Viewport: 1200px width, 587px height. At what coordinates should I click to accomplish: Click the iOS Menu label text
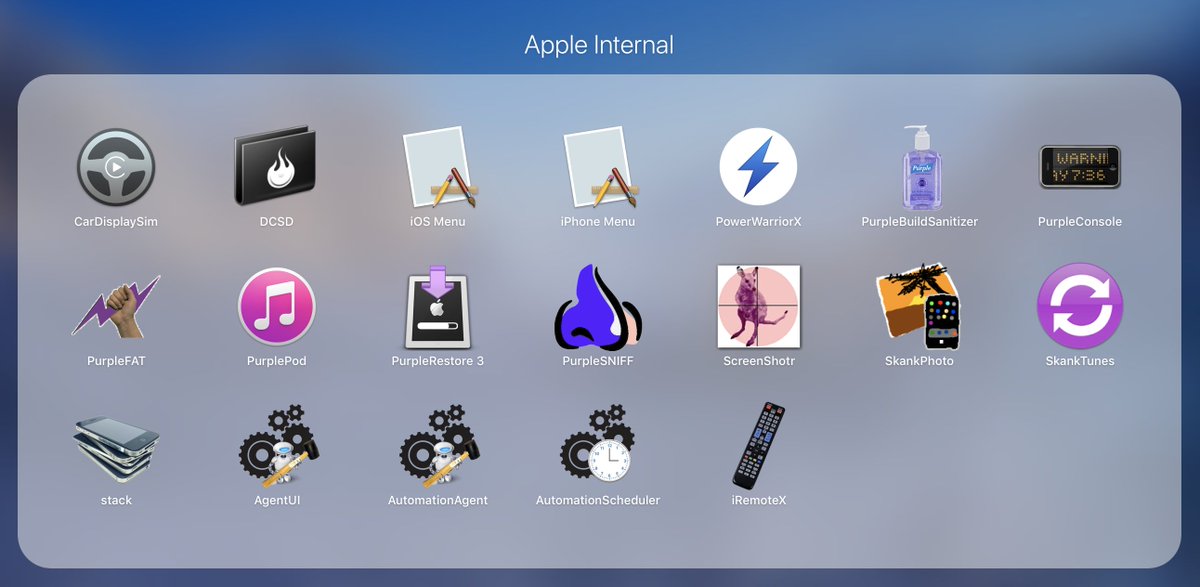pos(437,222)
